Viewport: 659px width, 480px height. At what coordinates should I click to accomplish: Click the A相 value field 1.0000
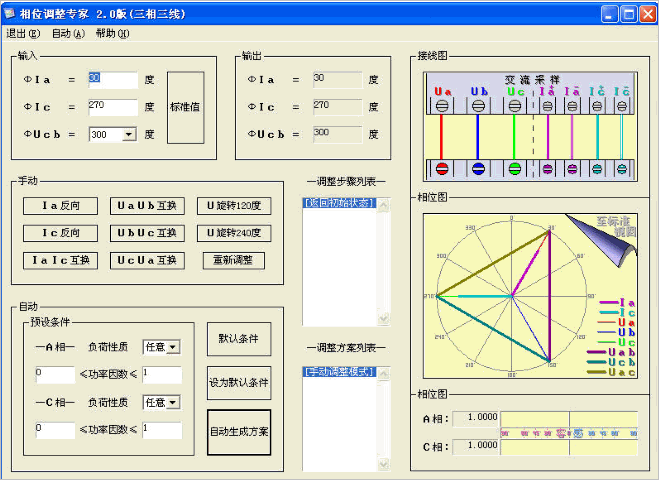click(x=475, y=418)
